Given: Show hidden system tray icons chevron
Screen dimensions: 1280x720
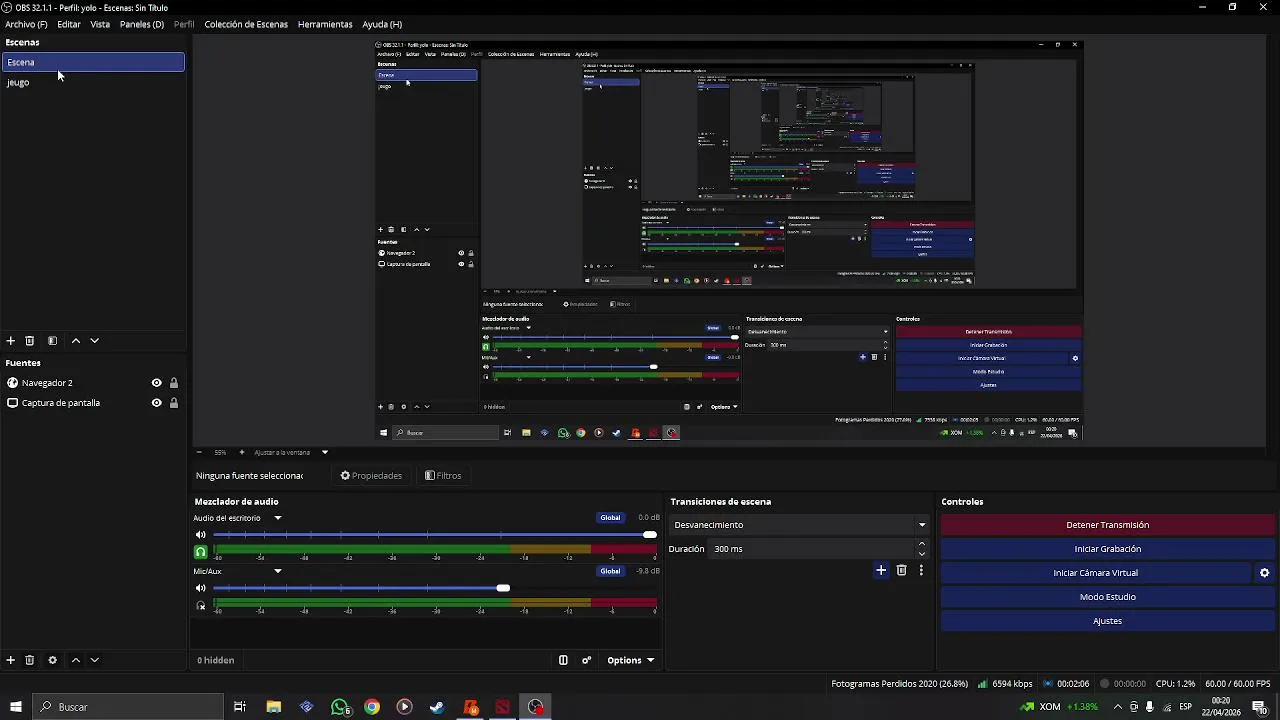Looking at the screenshot, I should coord(1117,707).
